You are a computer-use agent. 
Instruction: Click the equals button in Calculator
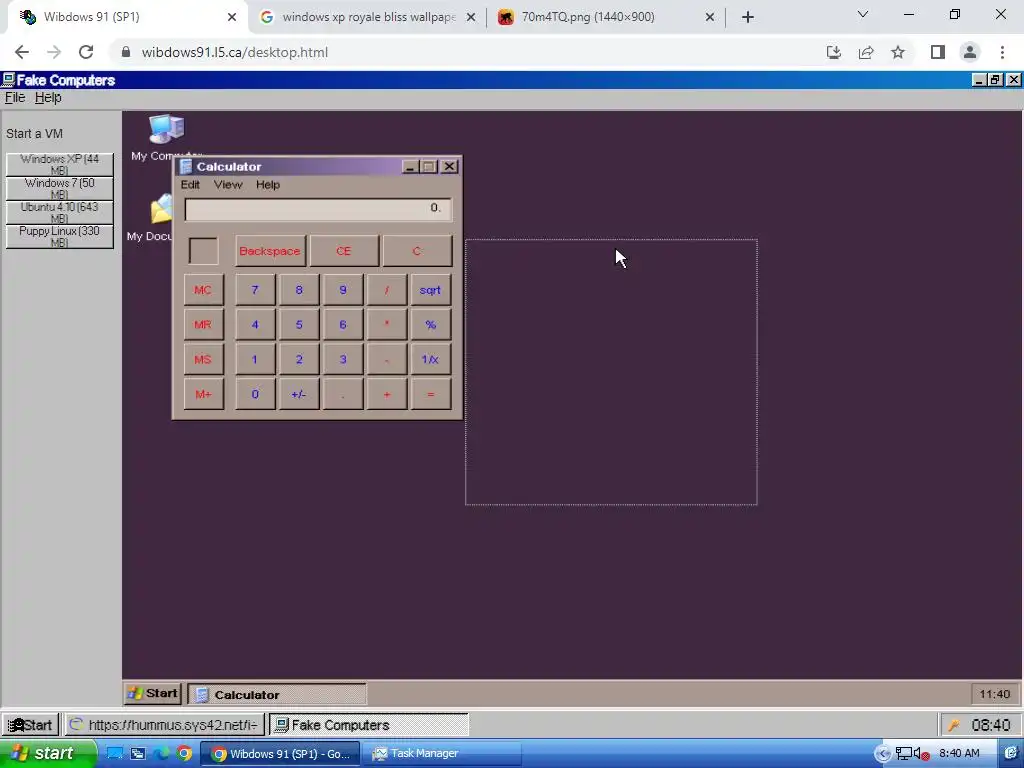(x=430, y=394)
